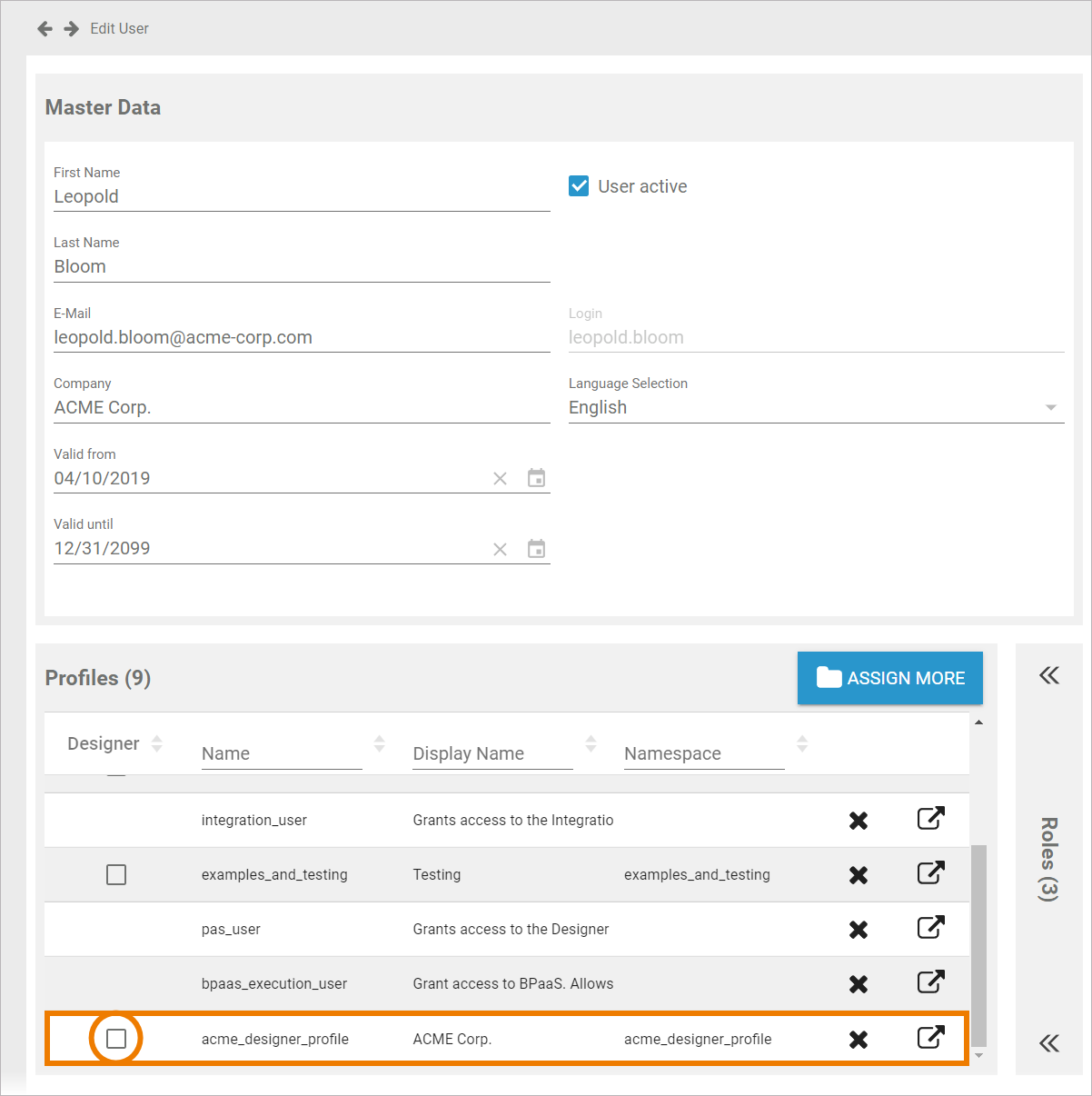Tick Designer checkbox for examples_and_testing

click(x=116, y=875)
